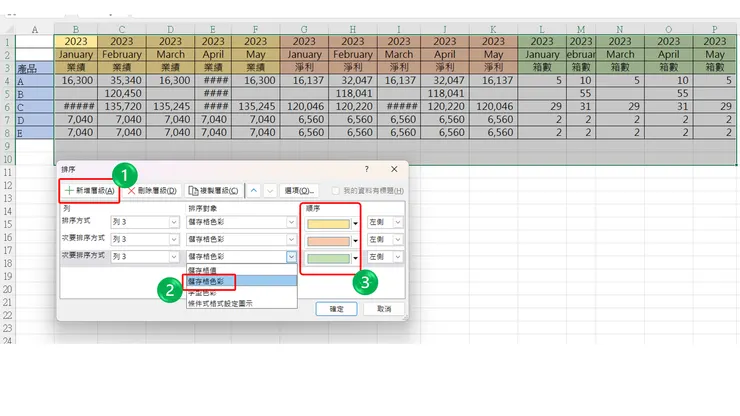The image size is (740, 416).
Task: Click the cell with 135,720
Action: pyautogui.click(x=122, y=107)
